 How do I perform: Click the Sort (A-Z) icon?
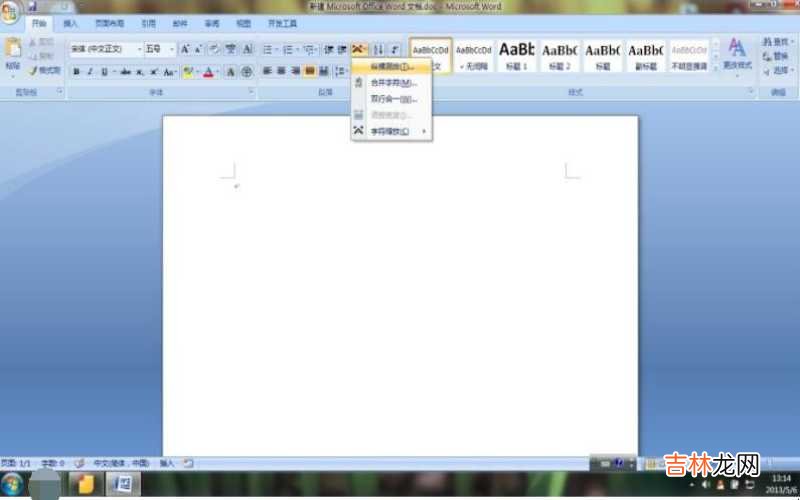378,49
